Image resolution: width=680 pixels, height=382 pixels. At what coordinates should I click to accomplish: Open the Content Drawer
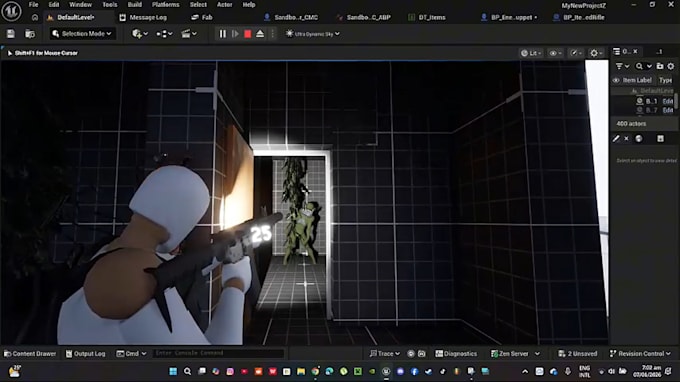point(30,354)
